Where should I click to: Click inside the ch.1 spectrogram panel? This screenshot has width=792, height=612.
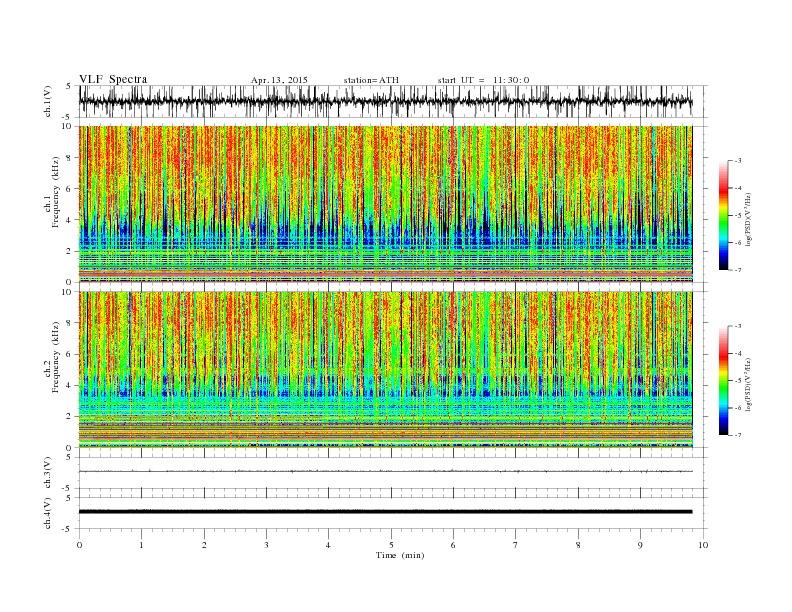385,204
